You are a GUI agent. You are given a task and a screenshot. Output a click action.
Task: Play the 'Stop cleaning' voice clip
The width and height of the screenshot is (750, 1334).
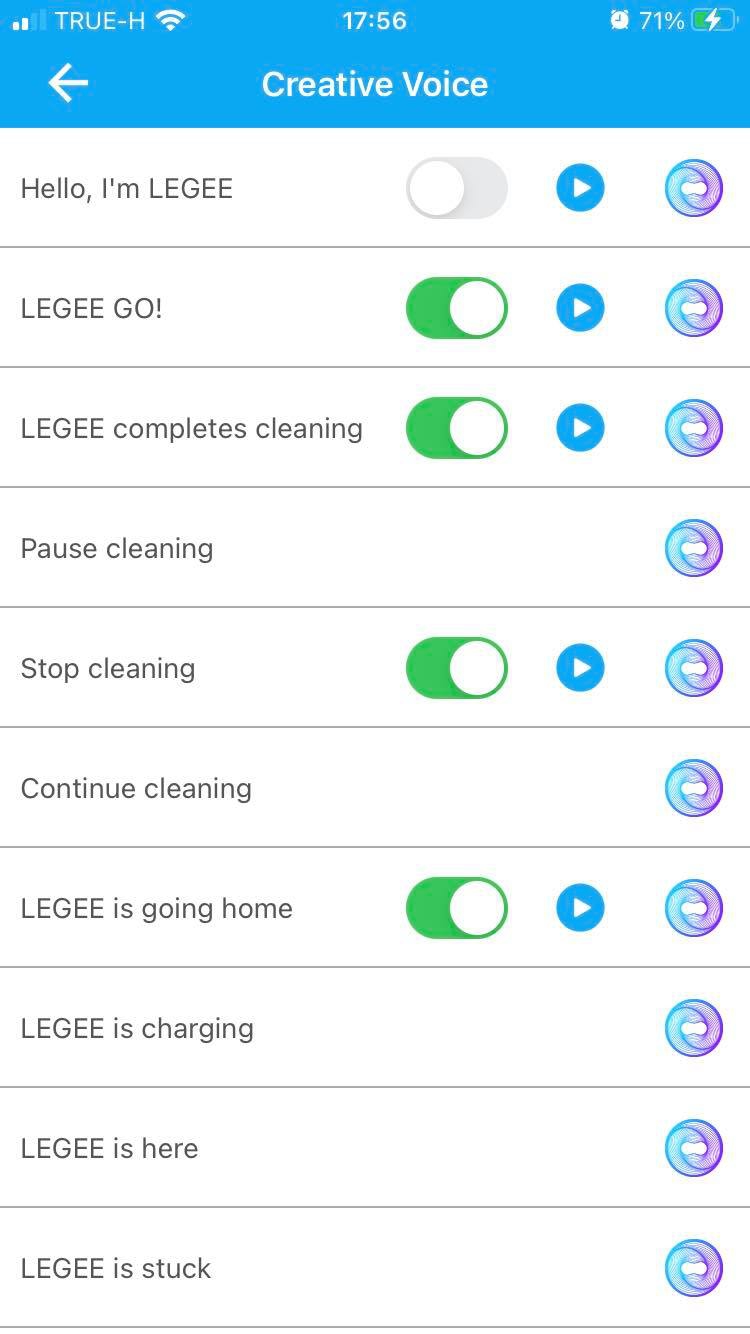[580, 668]
